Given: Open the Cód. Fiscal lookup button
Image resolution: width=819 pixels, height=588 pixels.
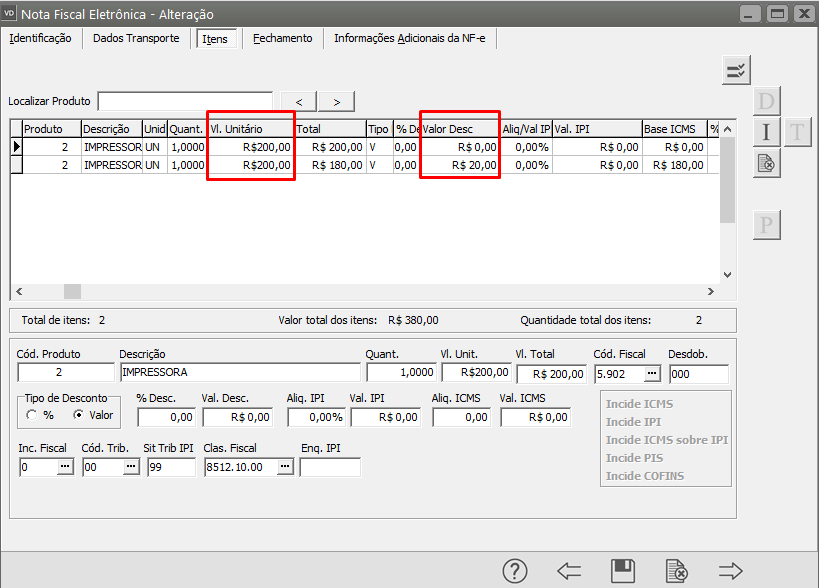Looking at the screenshot, I should click(652, 373).
